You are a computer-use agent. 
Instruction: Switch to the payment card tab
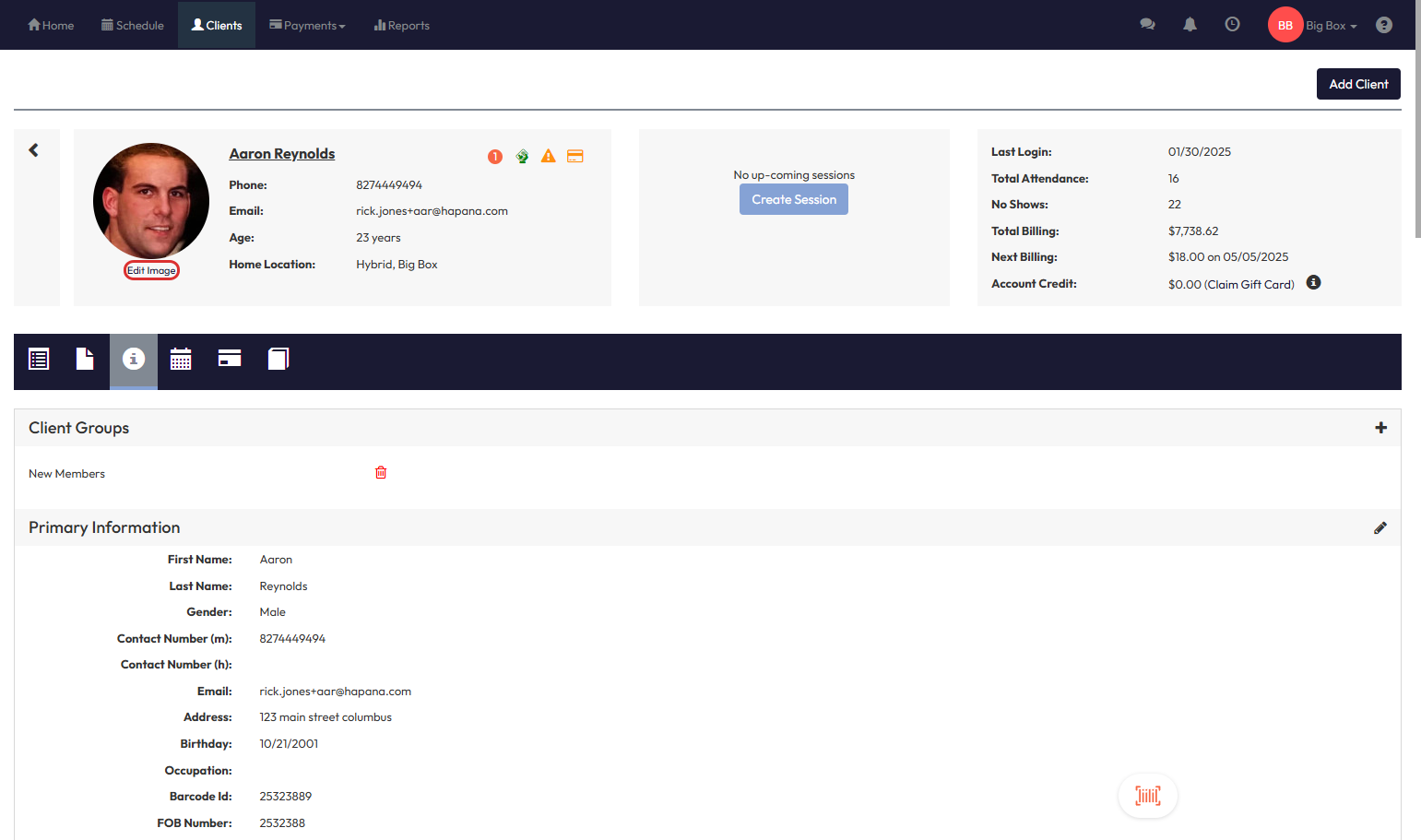click(230, 360)
